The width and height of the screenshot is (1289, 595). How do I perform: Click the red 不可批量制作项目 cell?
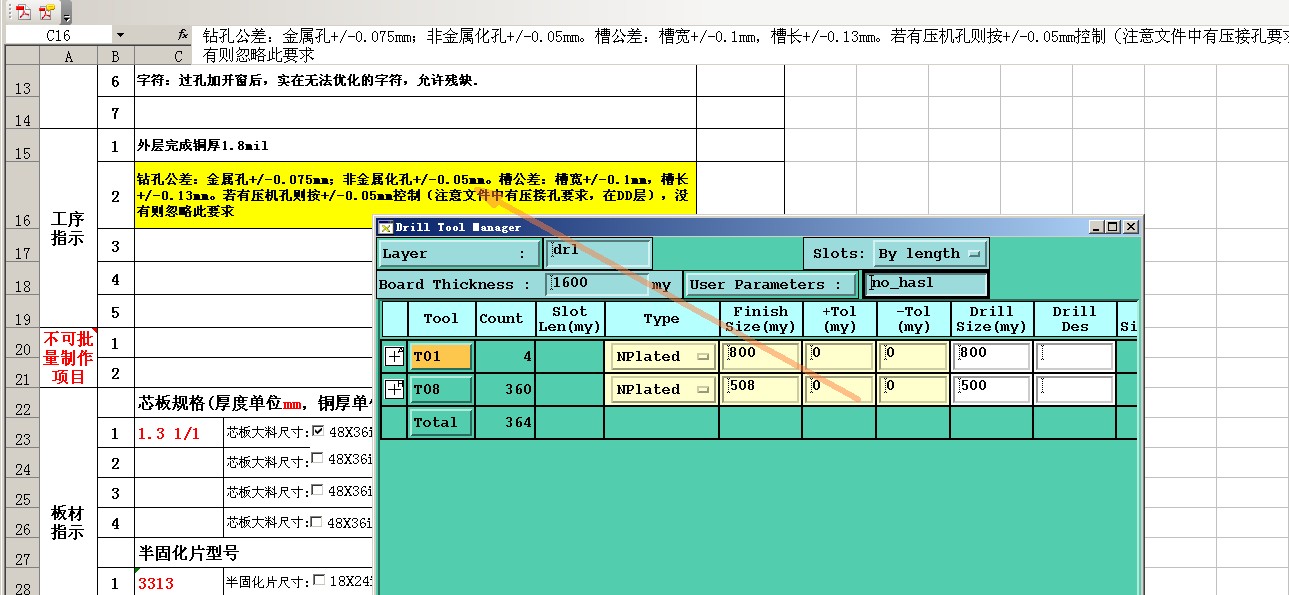click(x=68, y=358)
